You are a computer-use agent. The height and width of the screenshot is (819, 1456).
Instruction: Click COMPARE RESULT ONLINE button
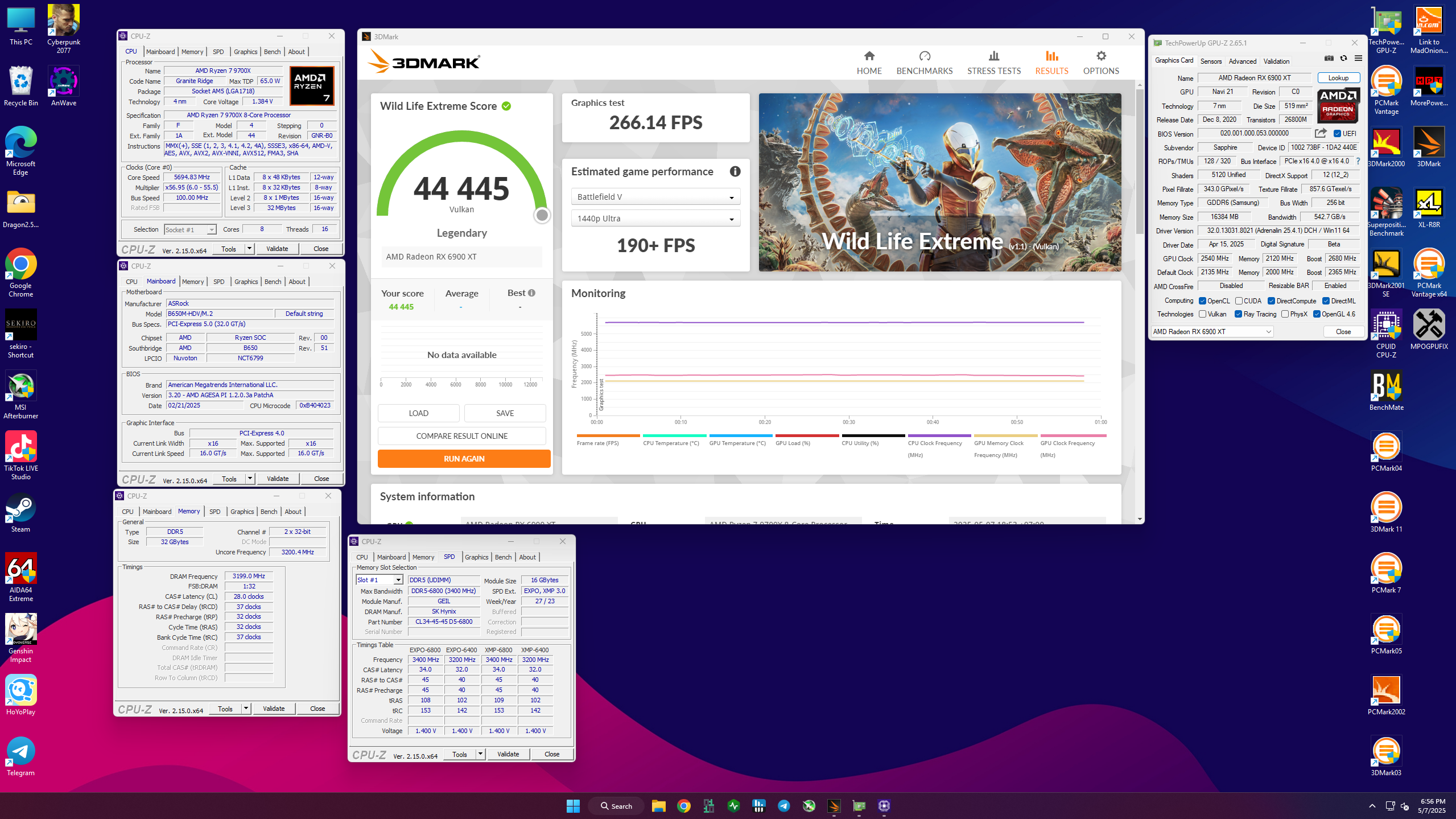tap(461, 436)
